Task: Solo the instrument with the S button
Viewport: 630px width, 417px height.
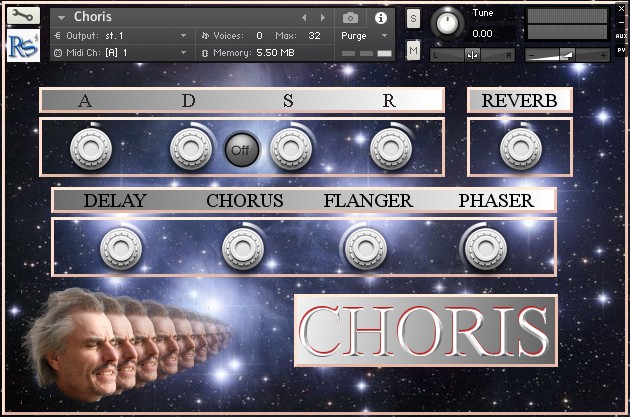Action: point(414,18)
